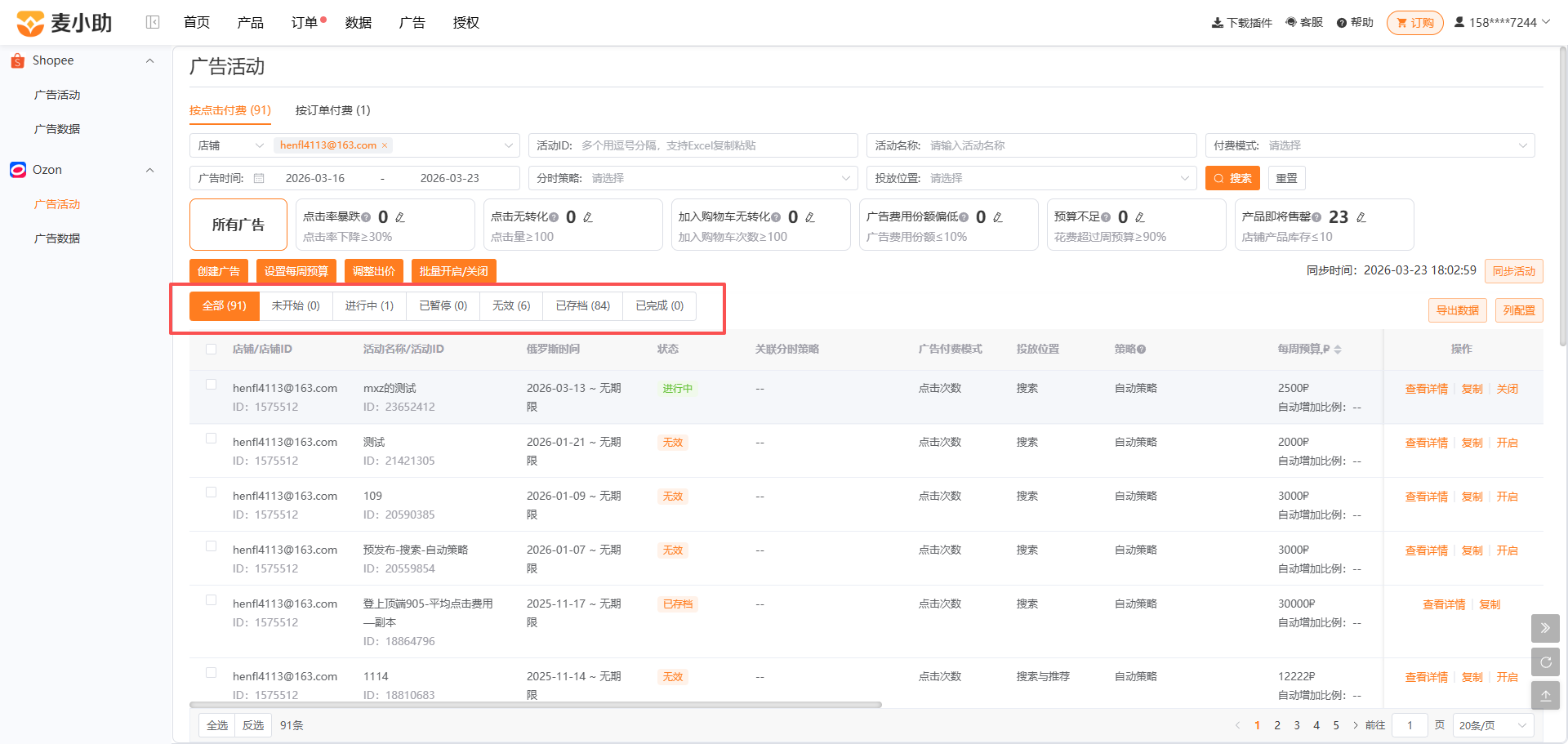Edit the 点击无转化 threshold pencil icon
Image resolution: width=1568 pixels, height=744 pixels.
tap(588, 217)
